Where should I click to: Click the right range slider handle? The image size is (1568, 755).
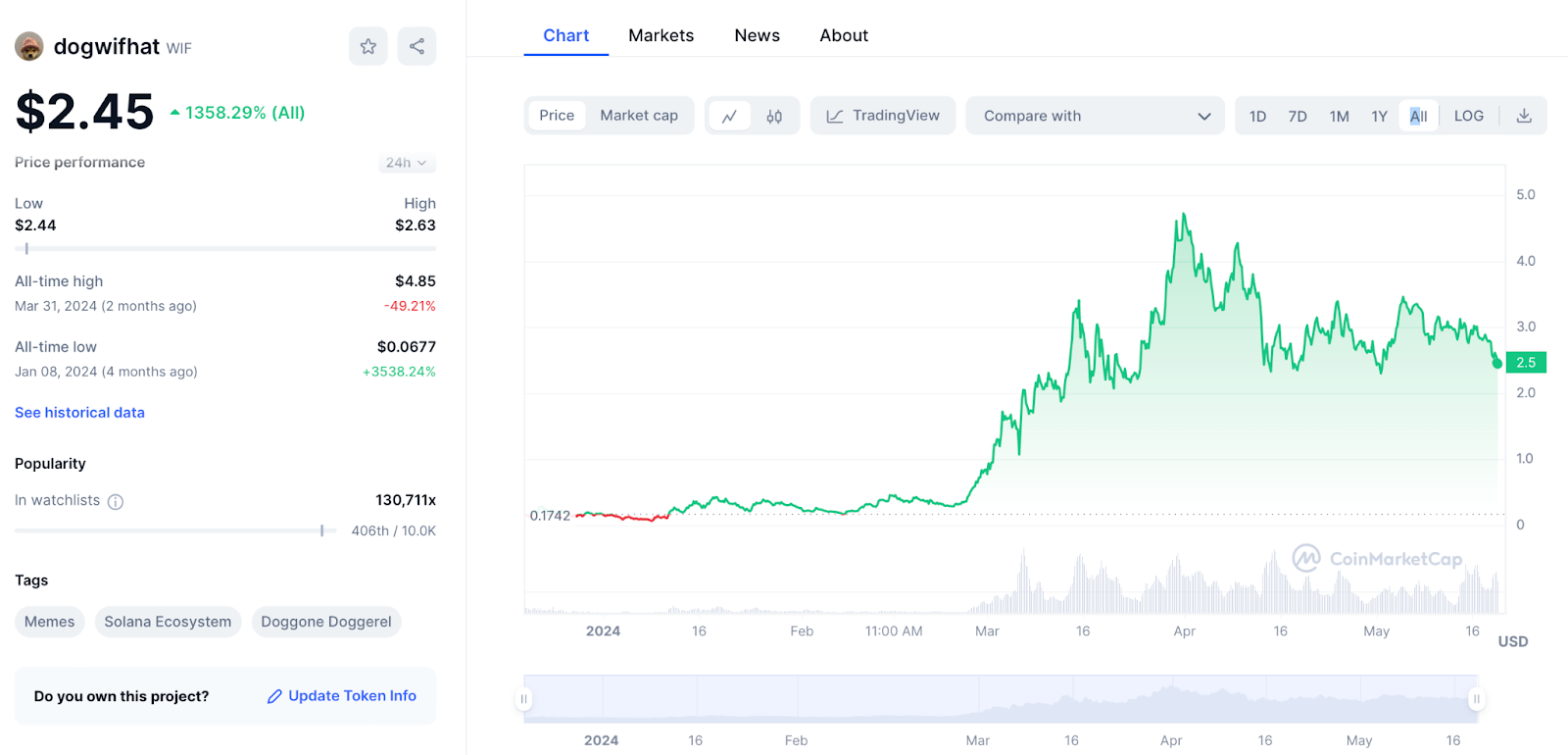tap(1476, 699)
